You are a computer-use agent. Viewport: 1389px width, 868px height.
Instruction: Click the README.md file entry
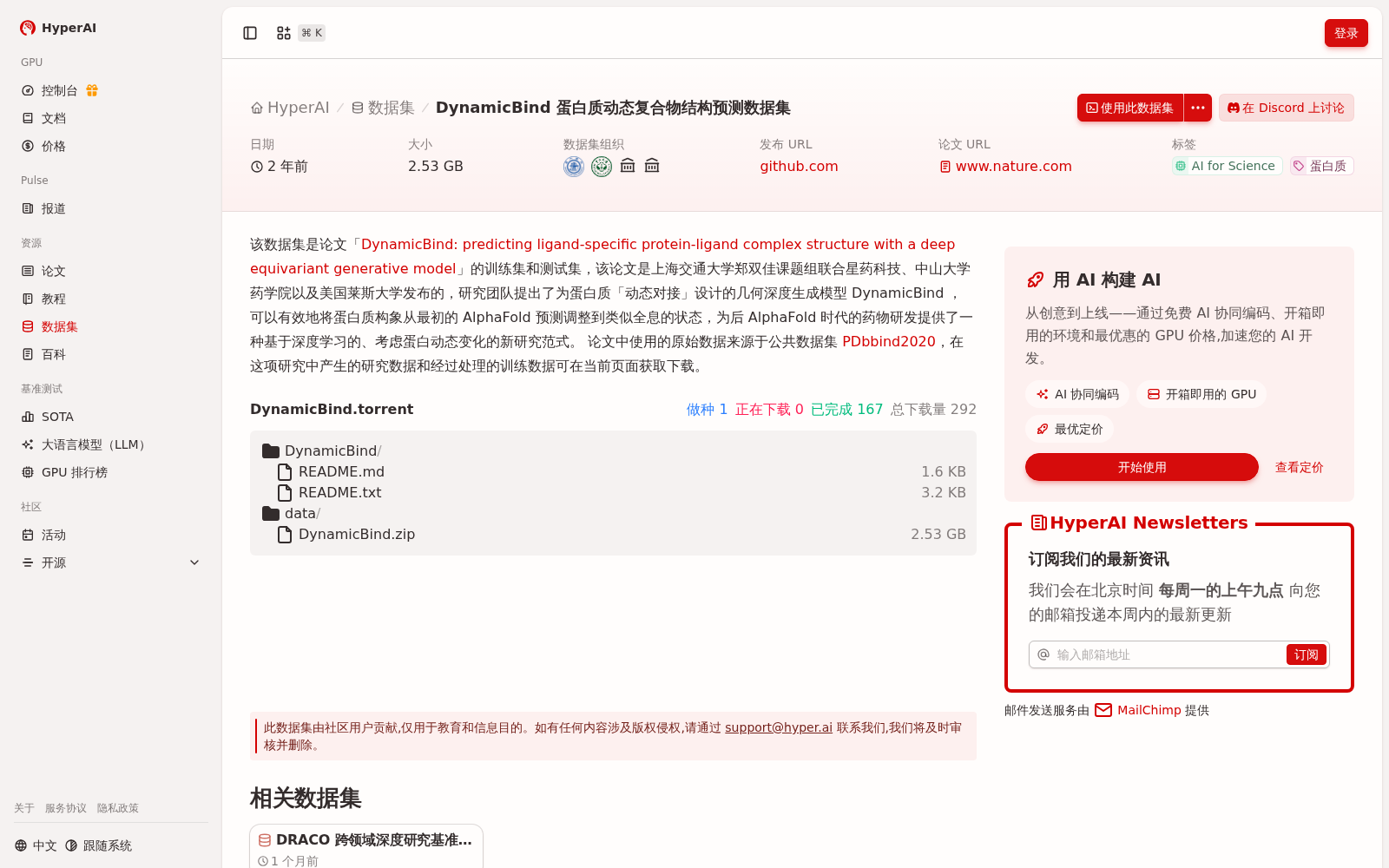pos(613,471)
